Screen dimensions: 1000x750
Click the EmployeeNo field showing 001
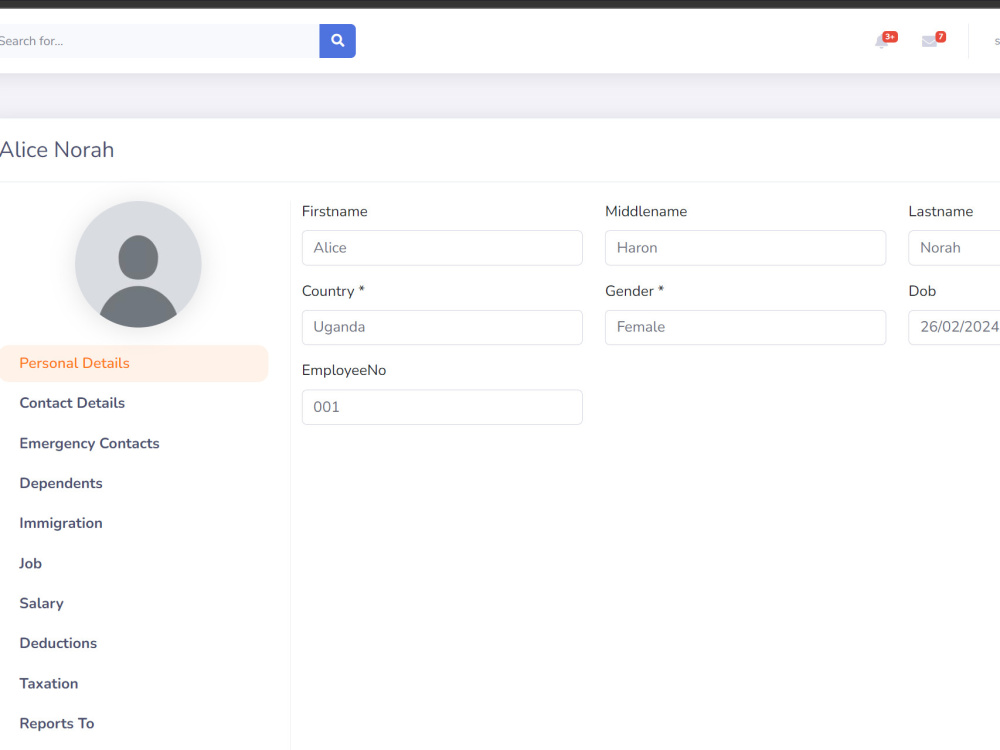(442, 407)
